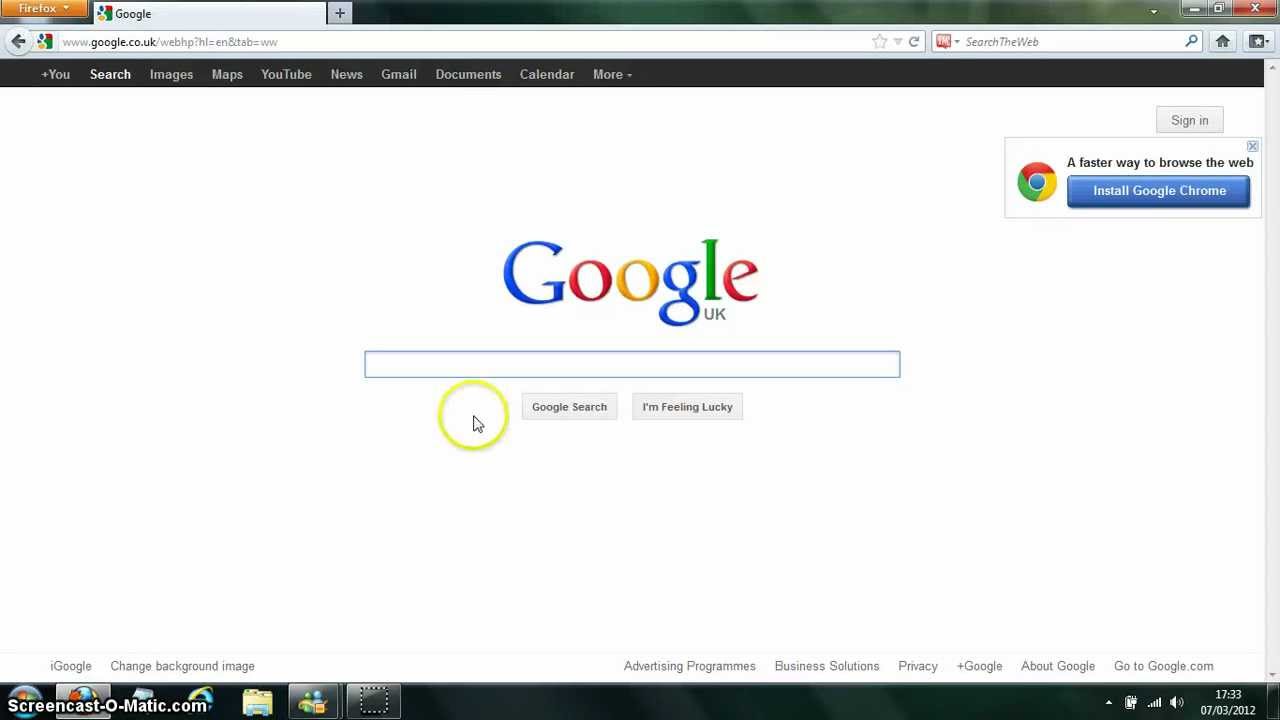The image size is (1280, 720).
Task: Open the About Google link
Action: [1058, 666]
